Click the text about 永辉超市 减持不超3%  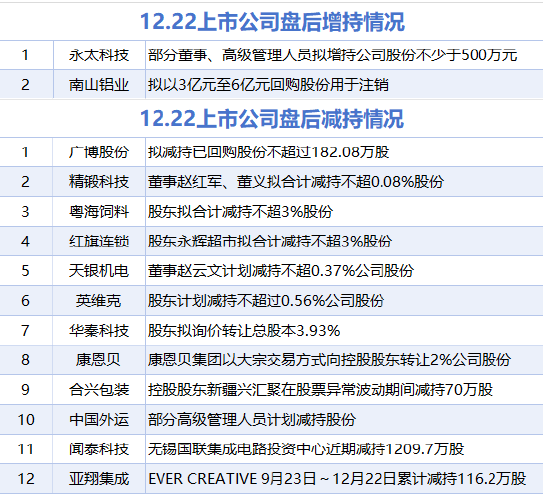[270, 241]
